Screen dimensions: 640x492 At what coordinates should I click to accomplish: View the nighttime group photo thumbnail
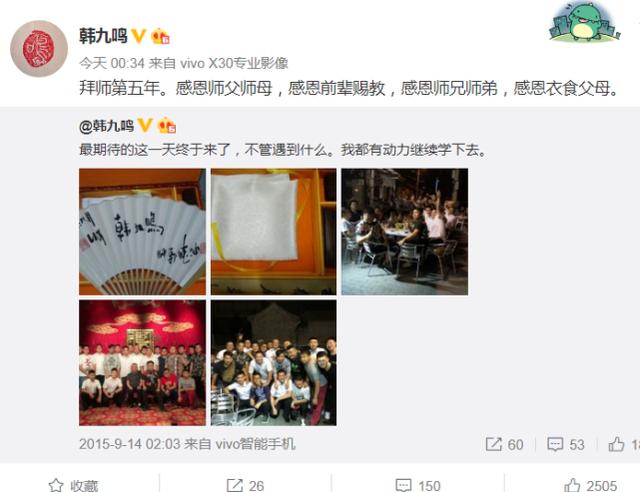(x=273, y=363)
